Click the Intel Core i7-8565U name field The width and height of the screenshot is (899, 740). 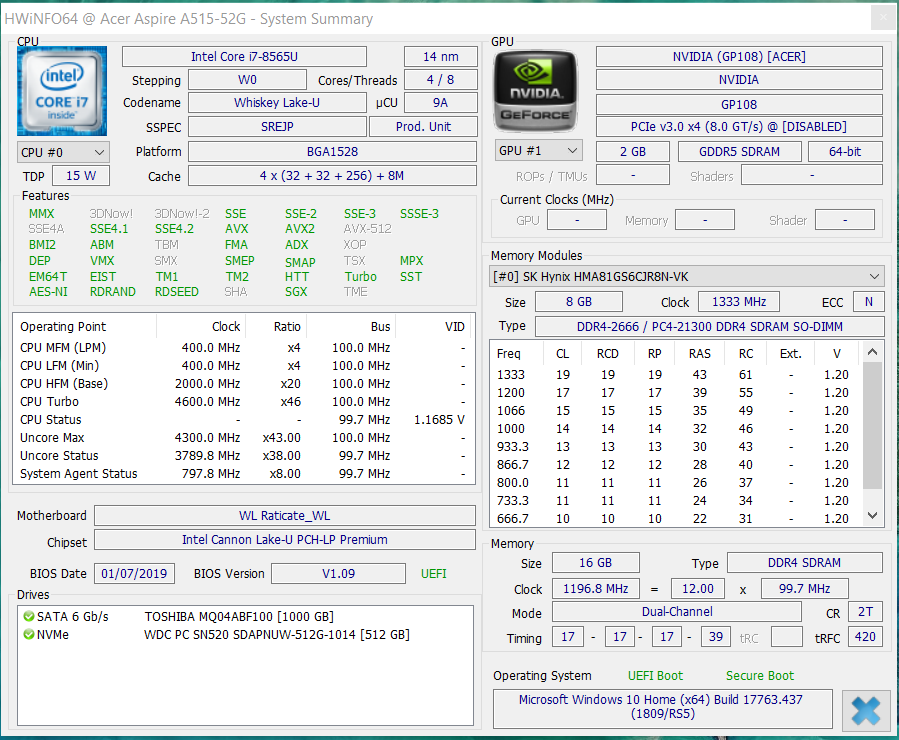[244, 57]
